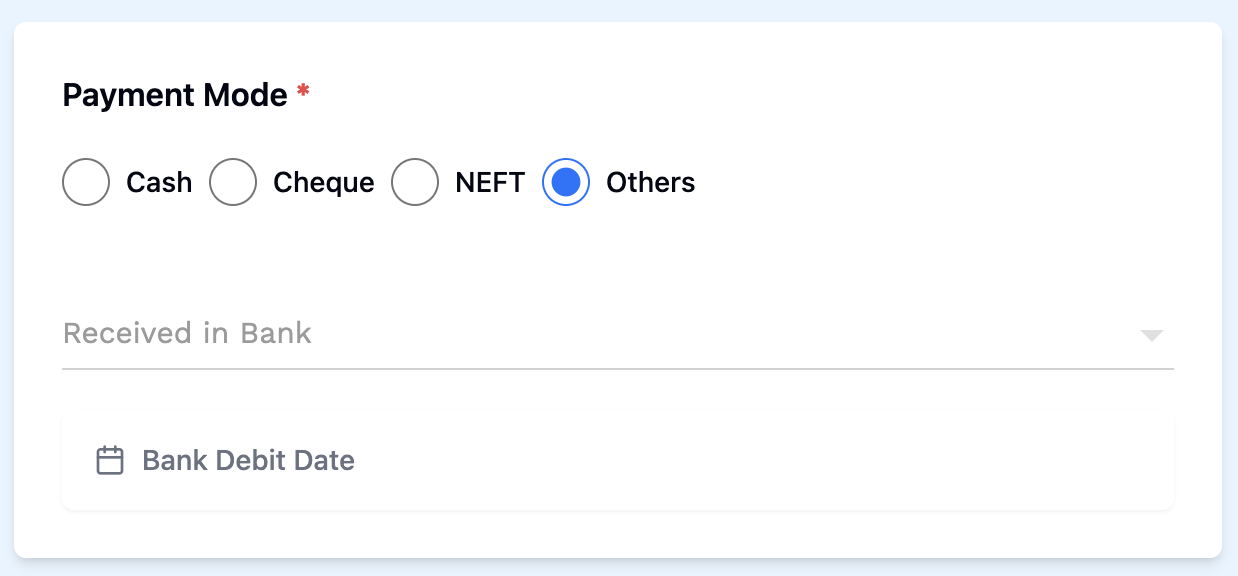Select the Cash radio button

[86, 182]
